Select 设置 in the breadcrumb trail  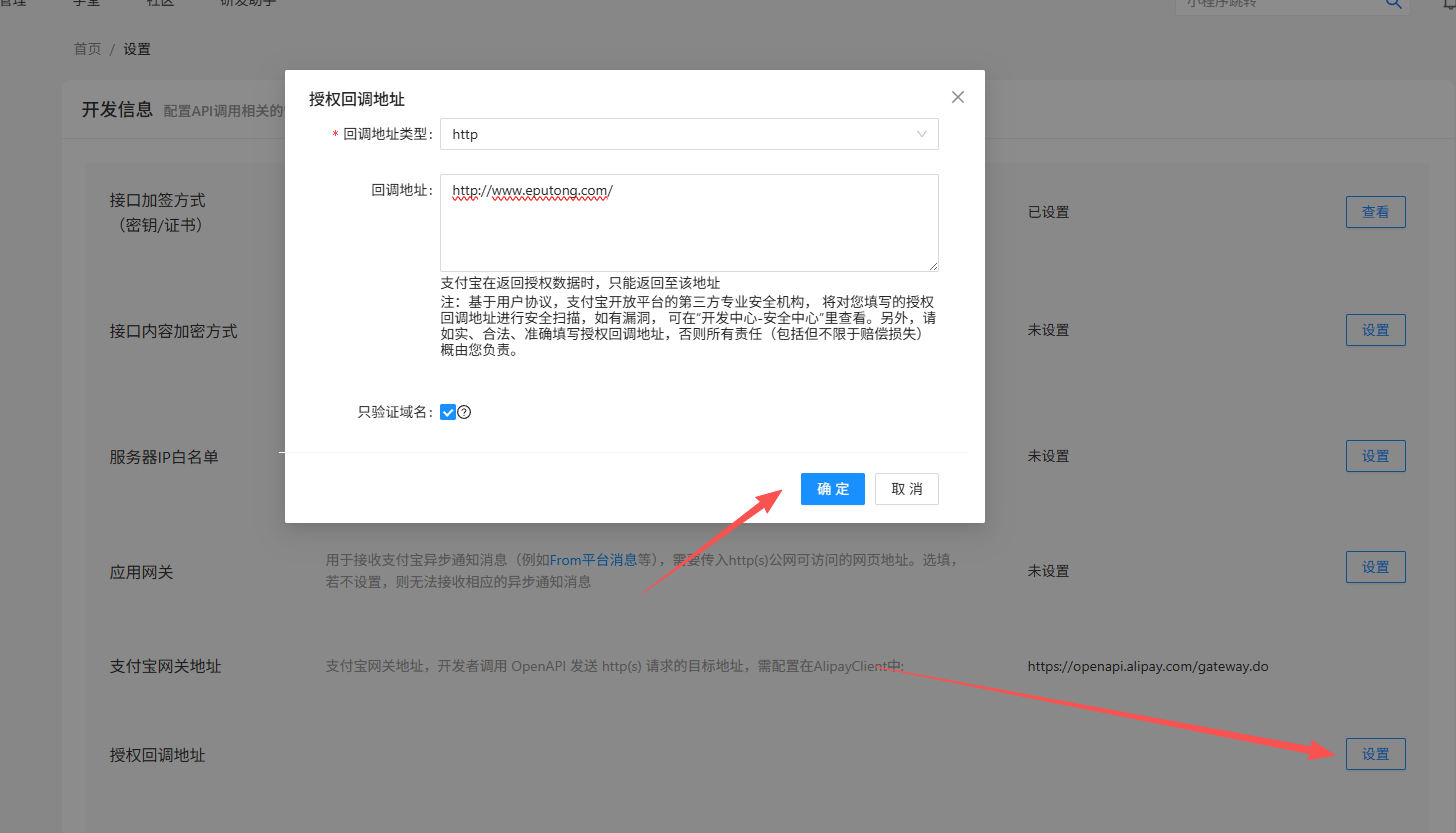tap(137, 49)
